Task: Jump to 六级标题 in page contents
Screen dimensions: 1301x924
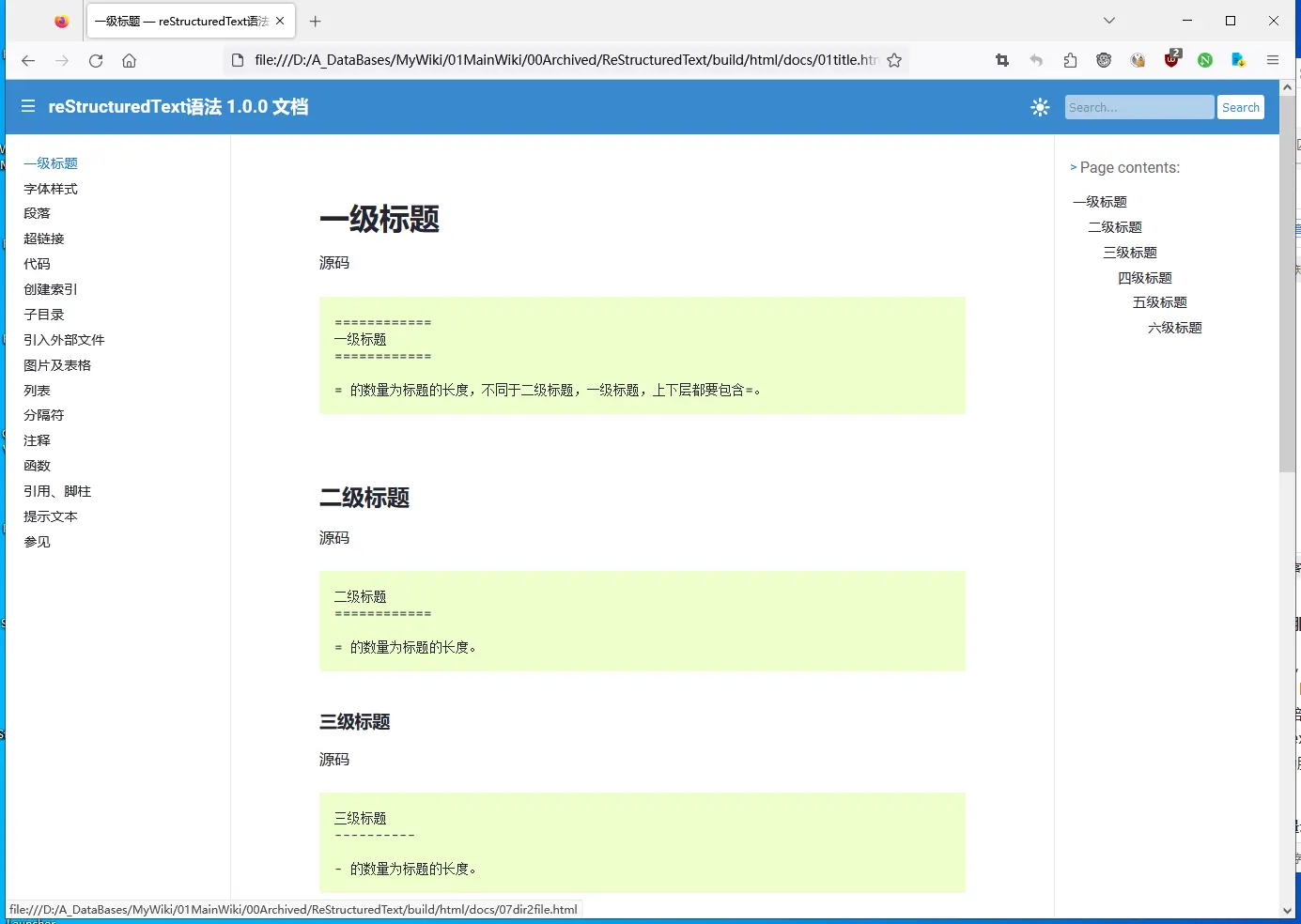Action: [1175, 328]
